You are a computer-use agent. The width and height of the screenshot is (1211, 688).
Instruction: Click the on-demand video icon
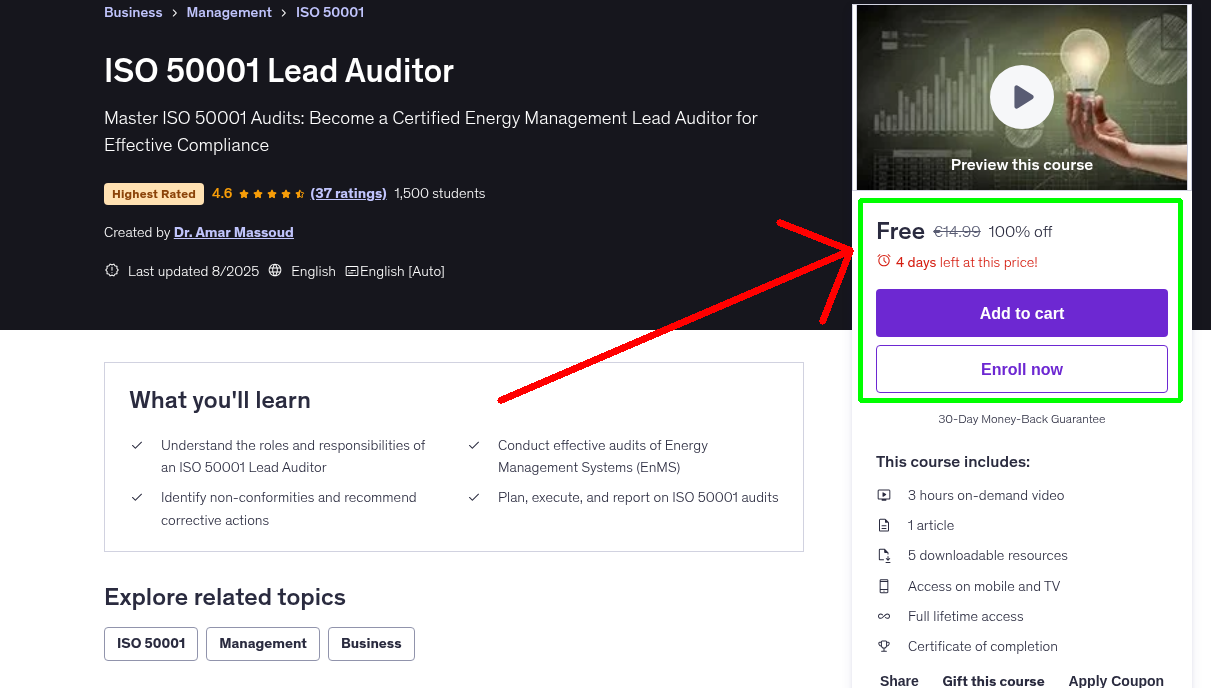click(x=884, y=494)
